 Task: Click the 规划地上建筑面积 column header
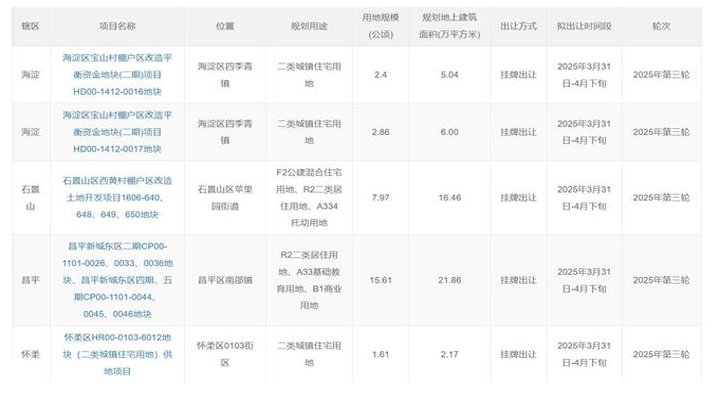click(450, 24)
